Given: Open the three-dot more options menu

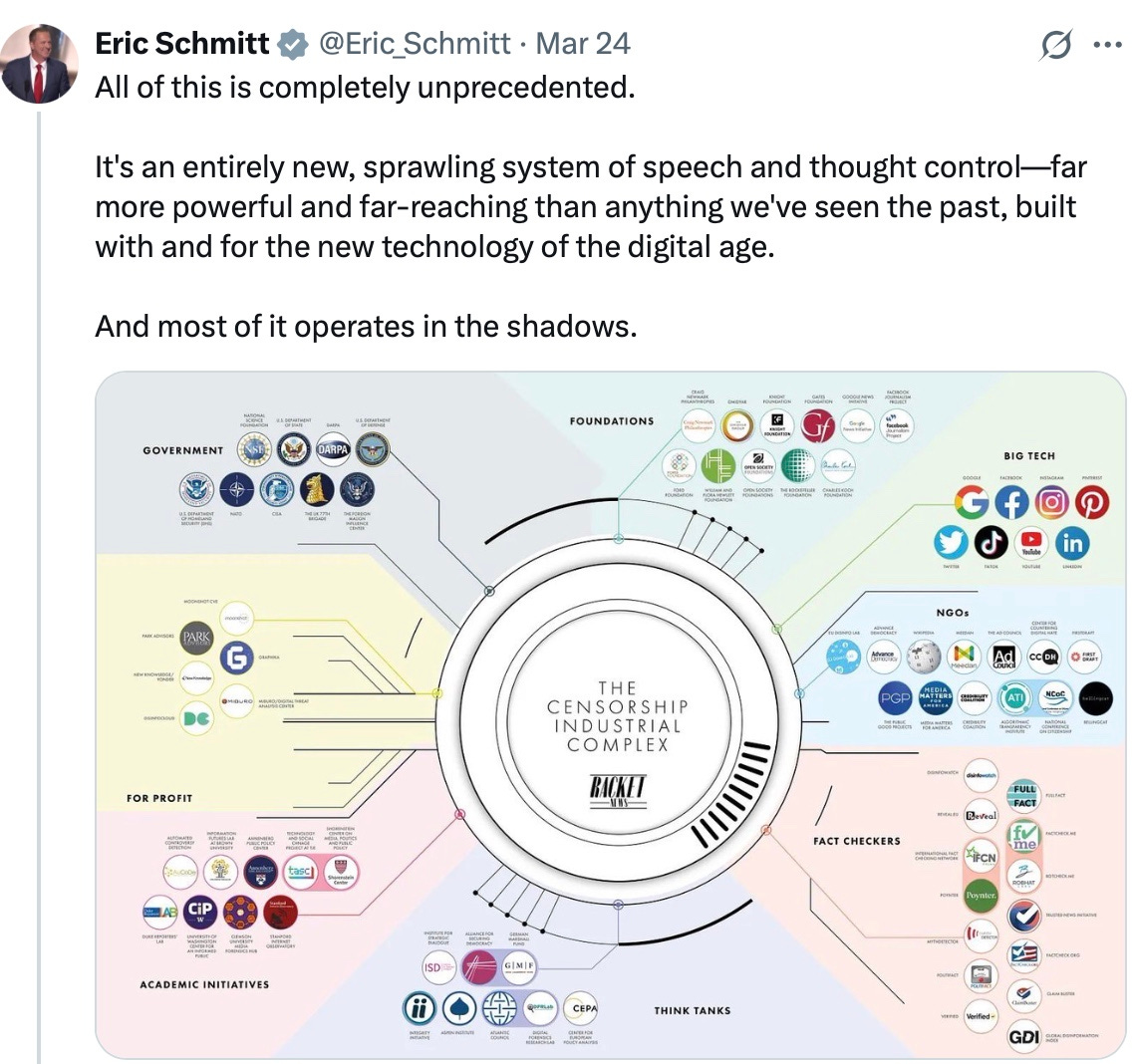Looking at the screenshot, I should pyautogui.click(x=1107, y=46).
